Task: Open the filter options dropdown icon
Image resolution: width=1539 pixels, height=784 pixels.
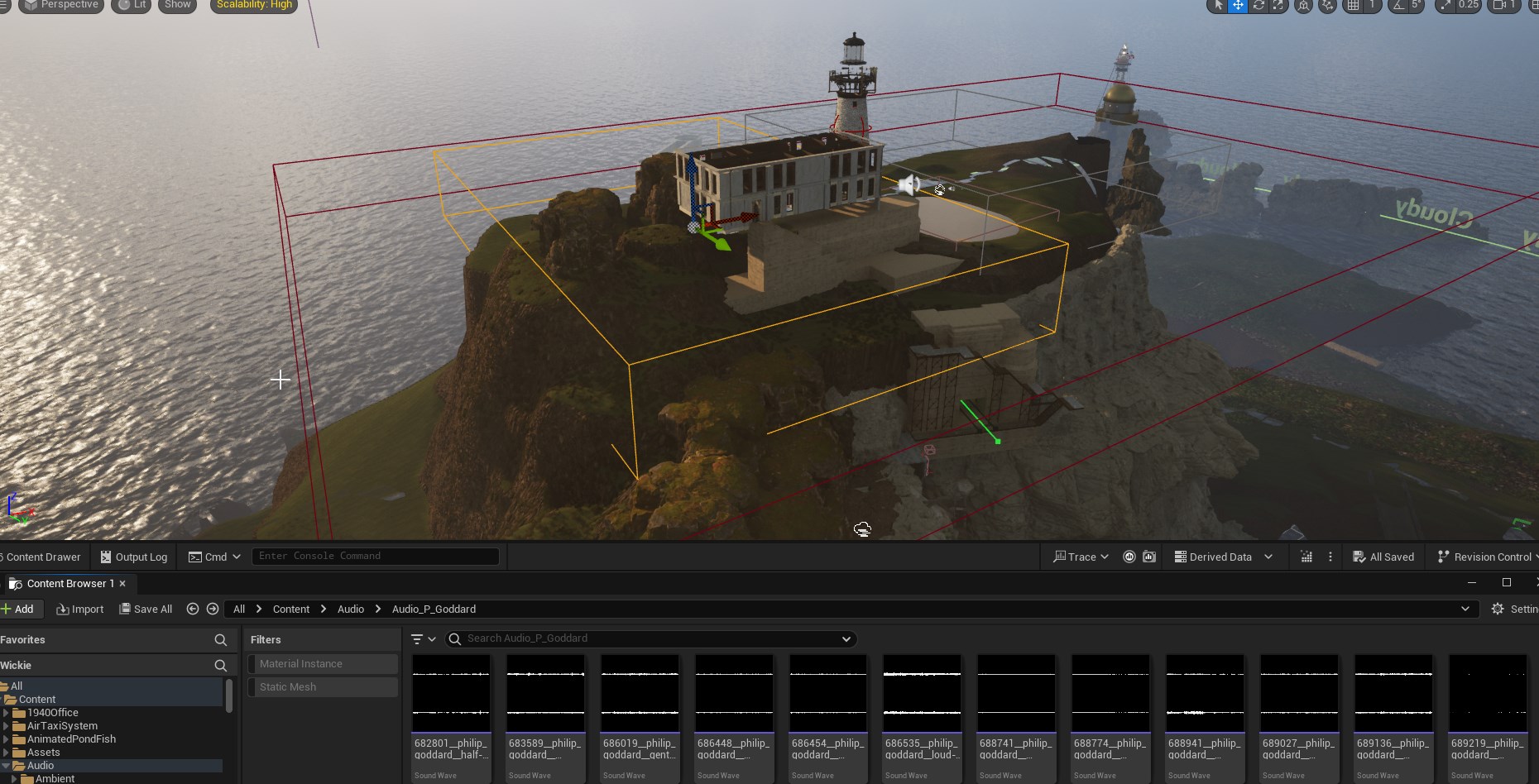Action: [424, 638]
